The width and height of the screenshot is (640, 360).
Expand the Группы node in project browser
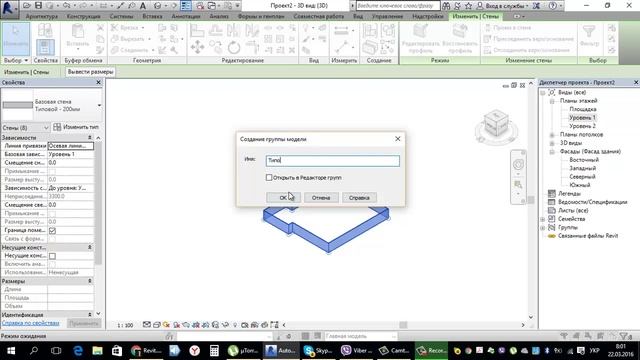point(543,228)
